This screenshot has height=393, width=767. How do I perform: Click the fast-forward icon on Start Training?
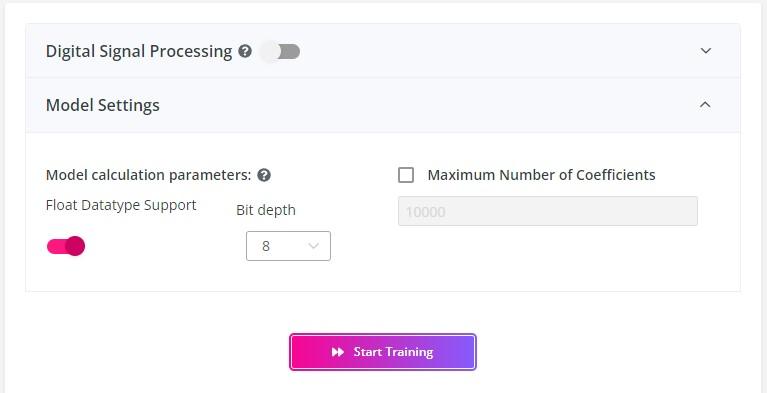tap(338, 352)
